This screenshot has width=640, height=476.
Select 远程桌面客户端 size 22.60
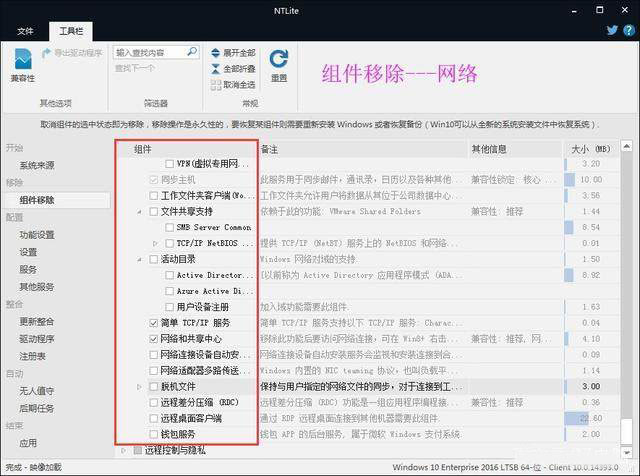point(591,418)
